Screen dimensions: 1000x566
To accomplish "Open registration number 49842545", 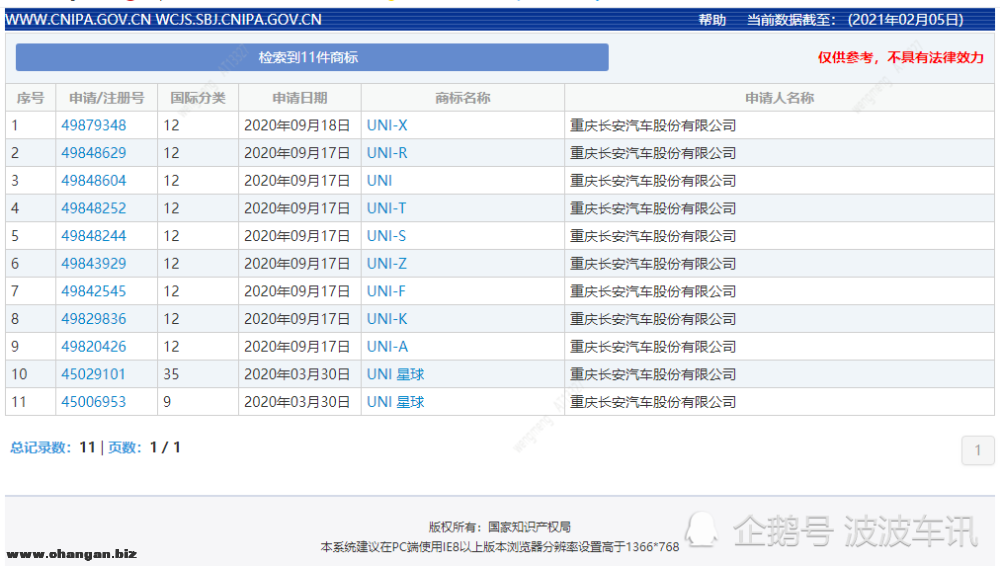I will [94, 292].
